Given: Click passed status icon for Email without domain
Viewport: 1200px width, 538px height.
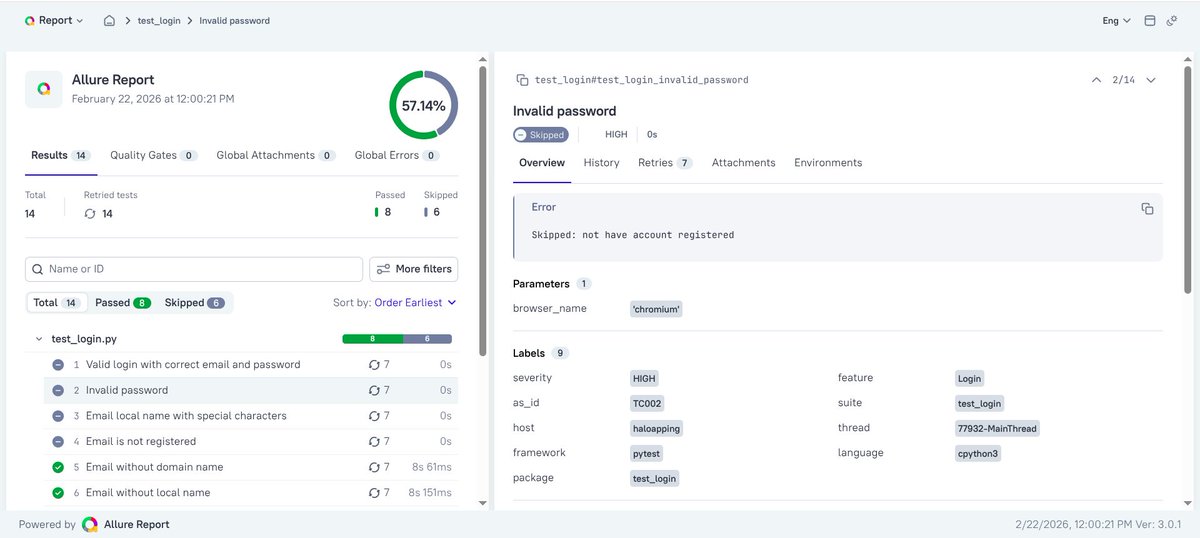Looking at the screenshot, I should click(x=58, y=467).
